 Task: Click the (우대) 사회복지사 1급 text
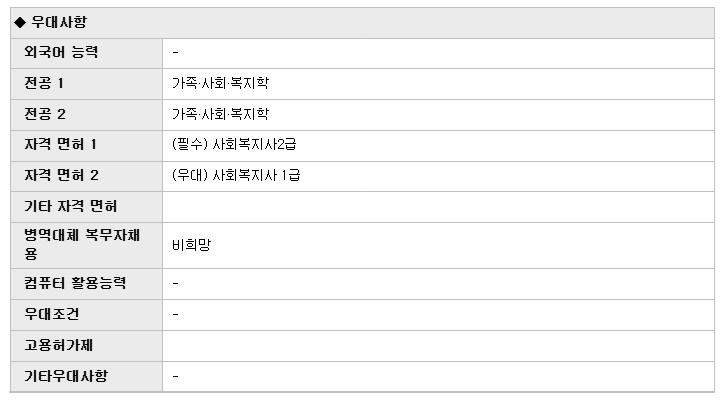pos(236,176)
